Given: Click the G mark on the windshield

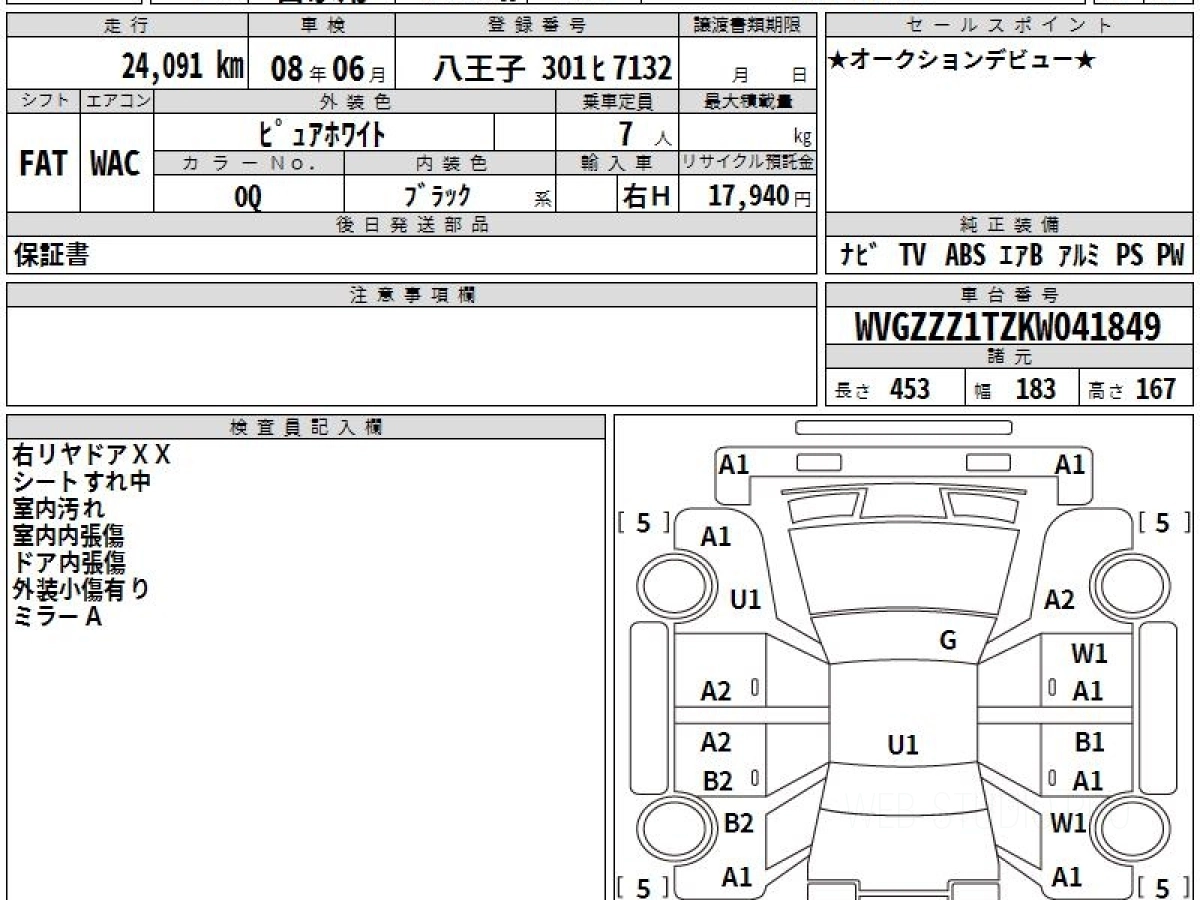Looking at the screenshot, I should point(948,641).
